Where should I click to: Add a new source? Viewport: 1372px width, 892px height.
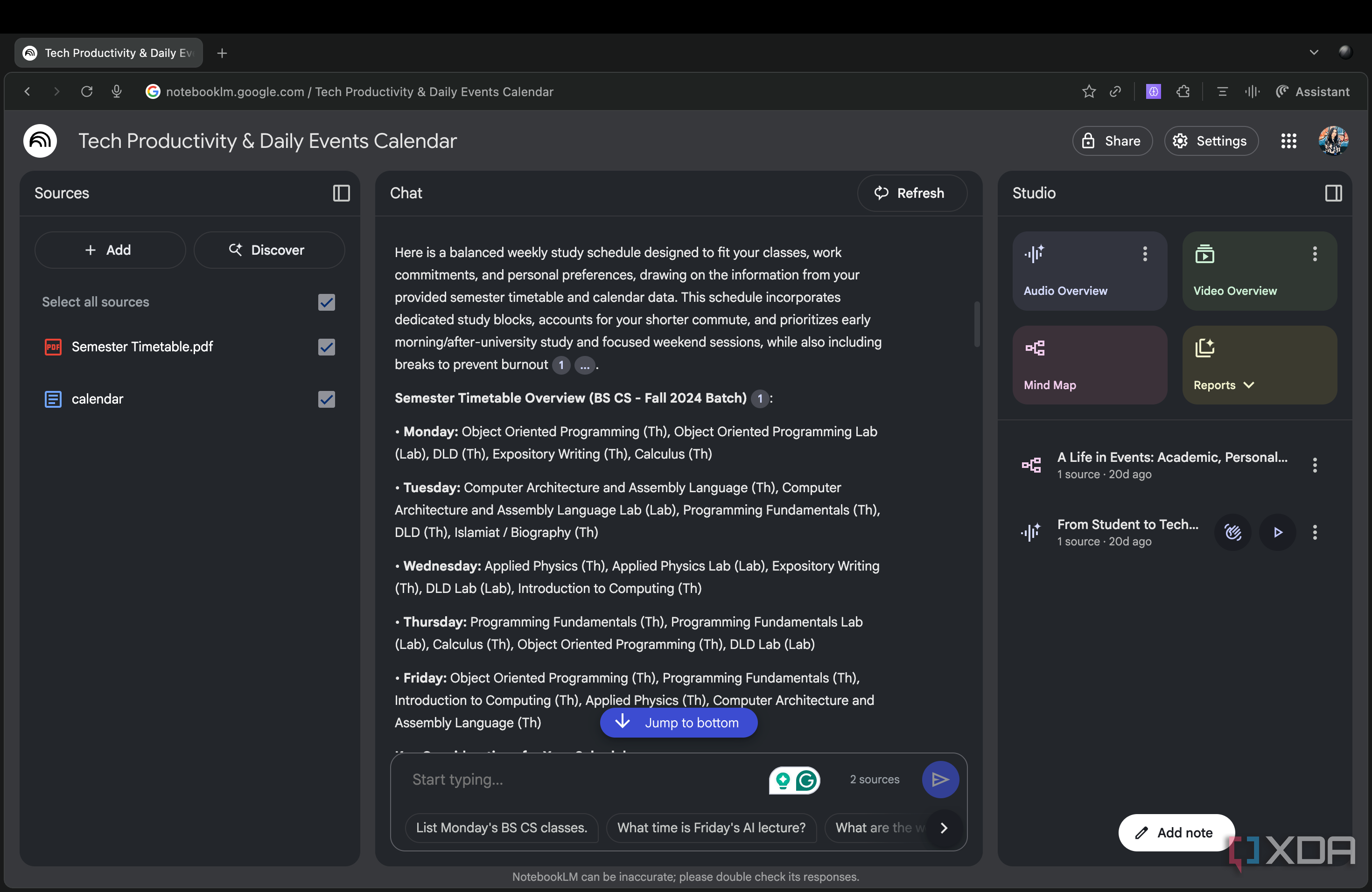click(110, 250)
